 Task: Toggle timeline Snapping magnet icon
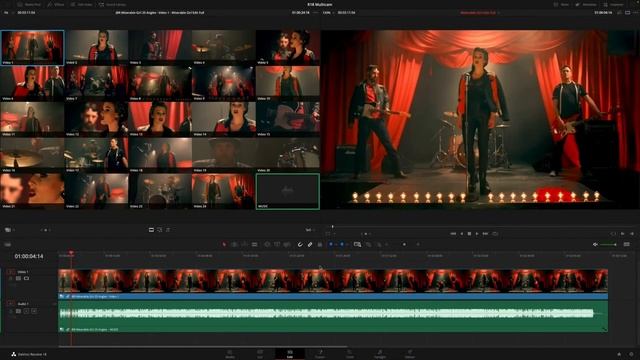[300, 244]
